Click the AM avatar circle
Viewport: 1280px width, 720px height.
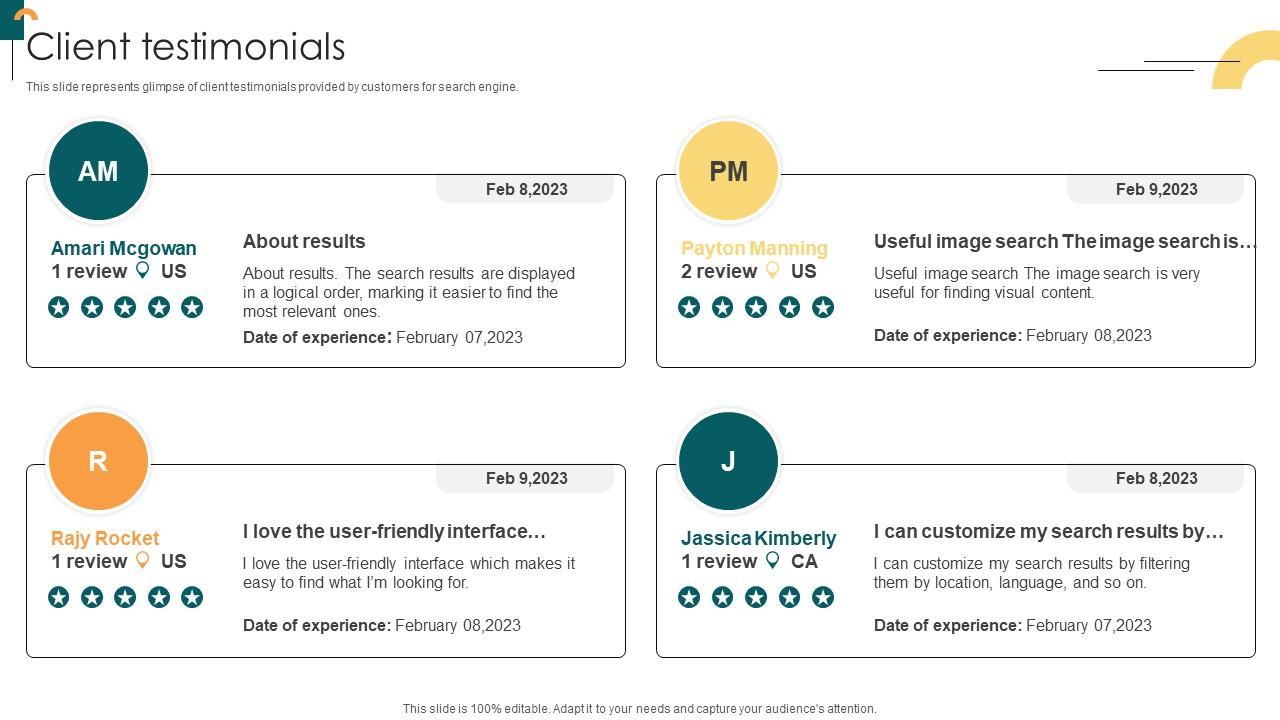pos(98,171)
